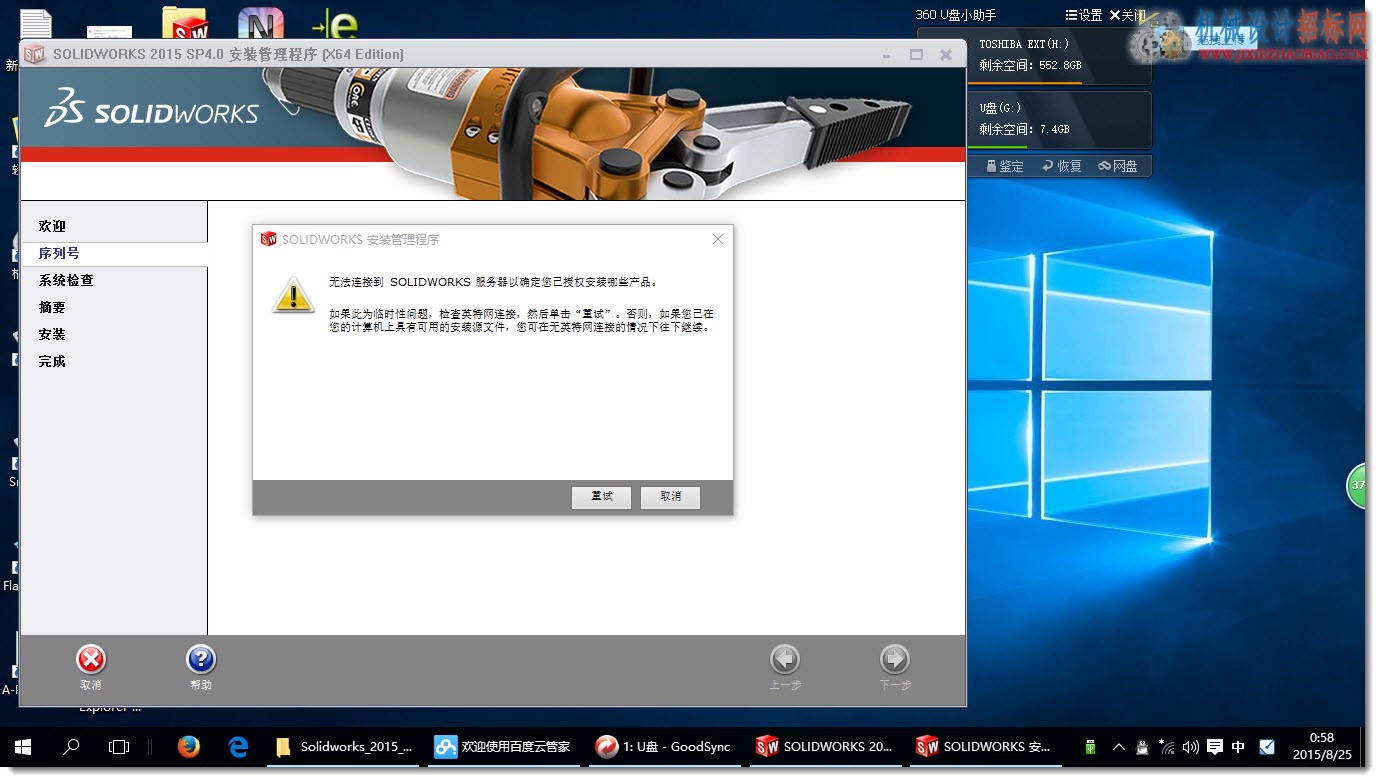The width and height of the screenshot is (1380, 782).
Task: Open the blue 帮助 help icon
Action: pyautogui.click(x=201, y=659)
